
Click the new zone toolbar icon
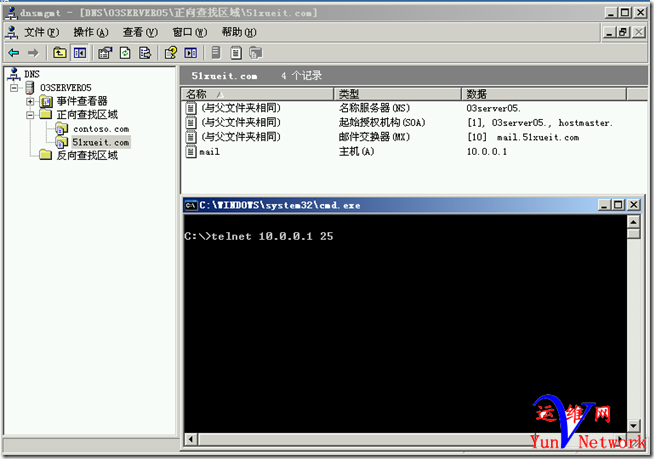pos(255,53)
